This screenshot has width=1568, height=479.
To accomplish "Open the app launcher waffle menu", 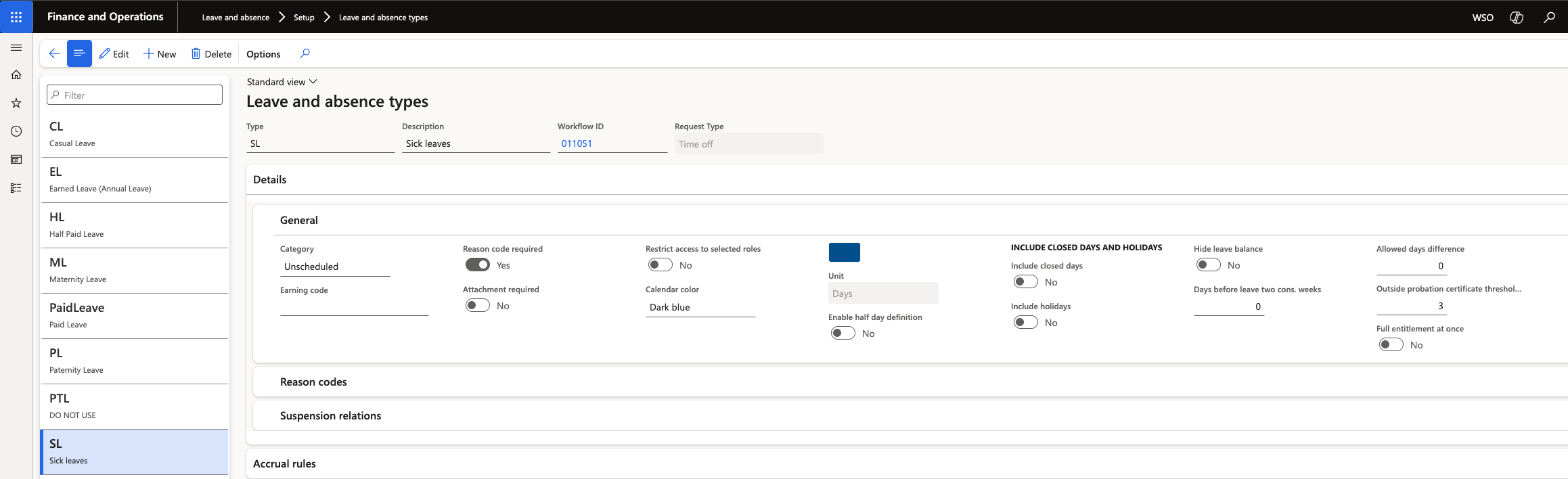I will point(16,17).
